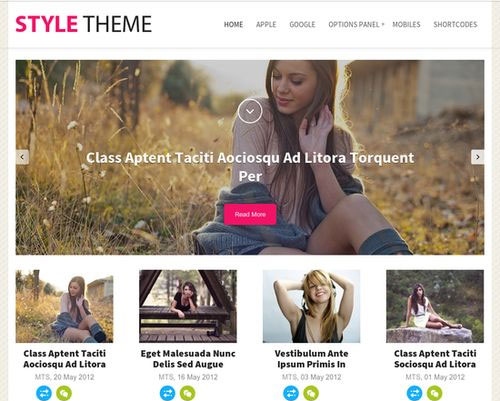Open Vestibulum Ante Ipsum Primis In post title
Screen dimensions: 500x401
[x=311, y=359]
